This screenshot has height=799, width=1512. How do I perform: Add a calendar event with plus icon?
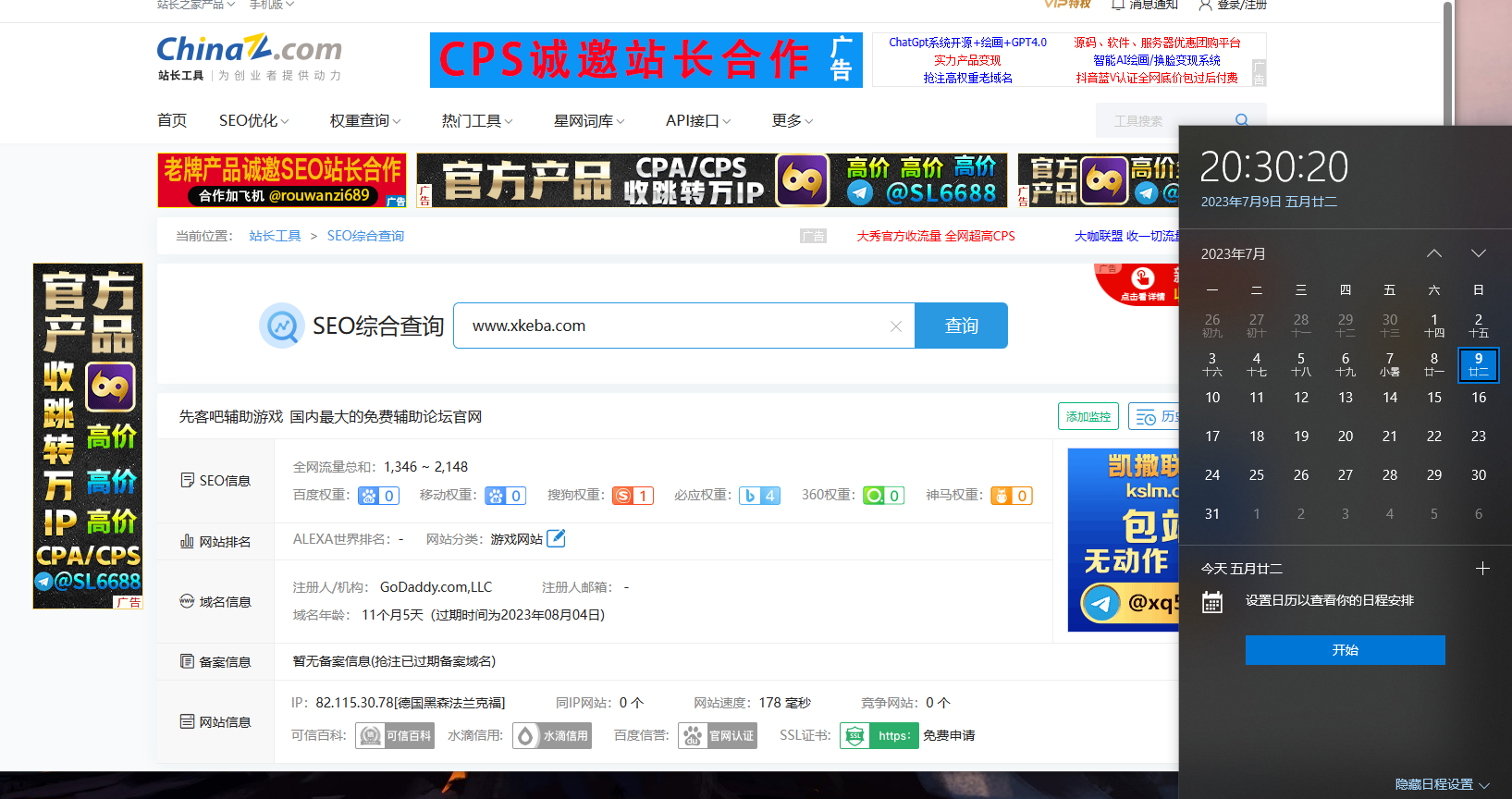[x=1482, y=569]
